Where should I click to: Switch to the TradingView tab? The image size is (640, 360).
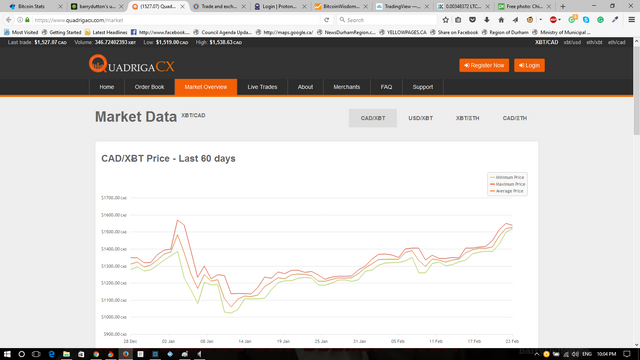[x=402, y=7]
